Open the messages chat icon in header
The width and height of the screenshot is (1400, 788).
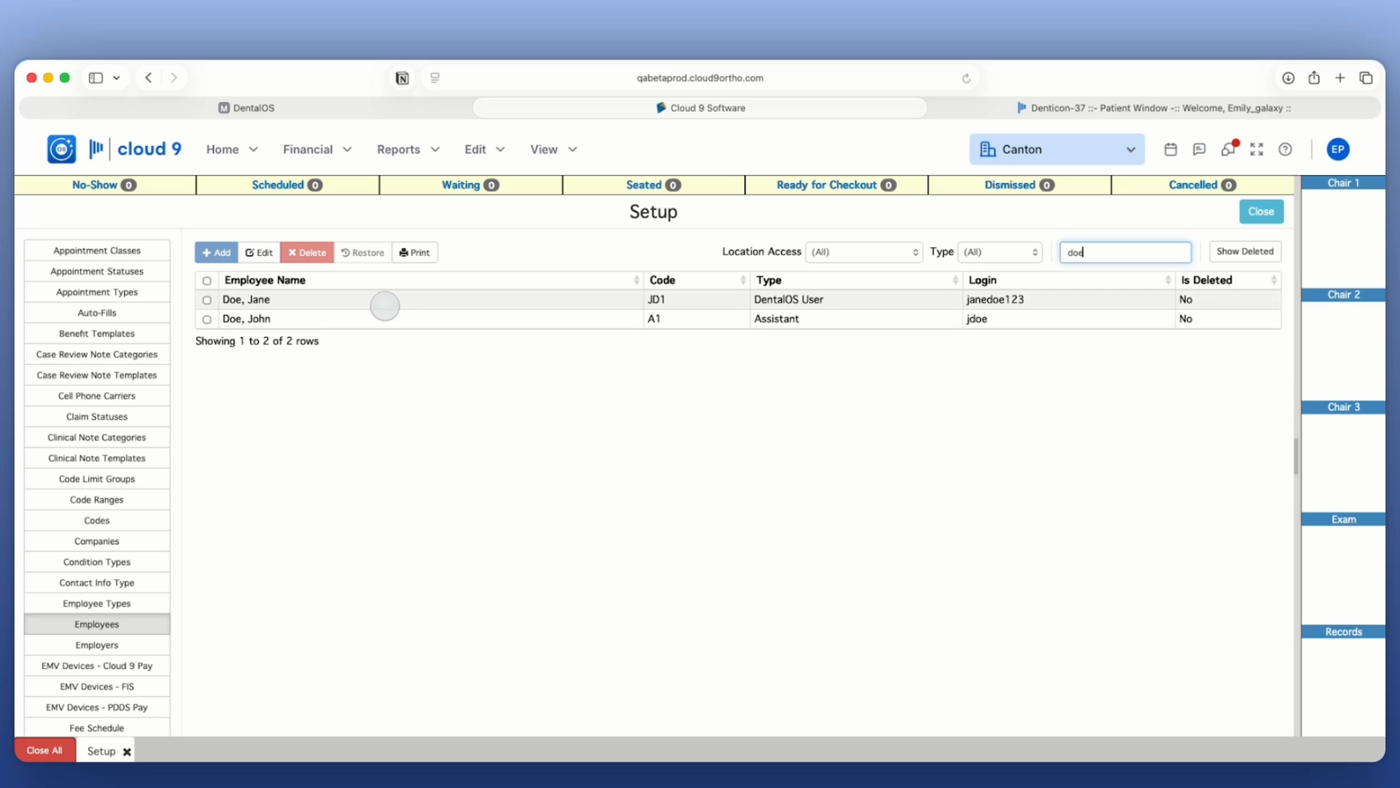[x=1199, y=149]
